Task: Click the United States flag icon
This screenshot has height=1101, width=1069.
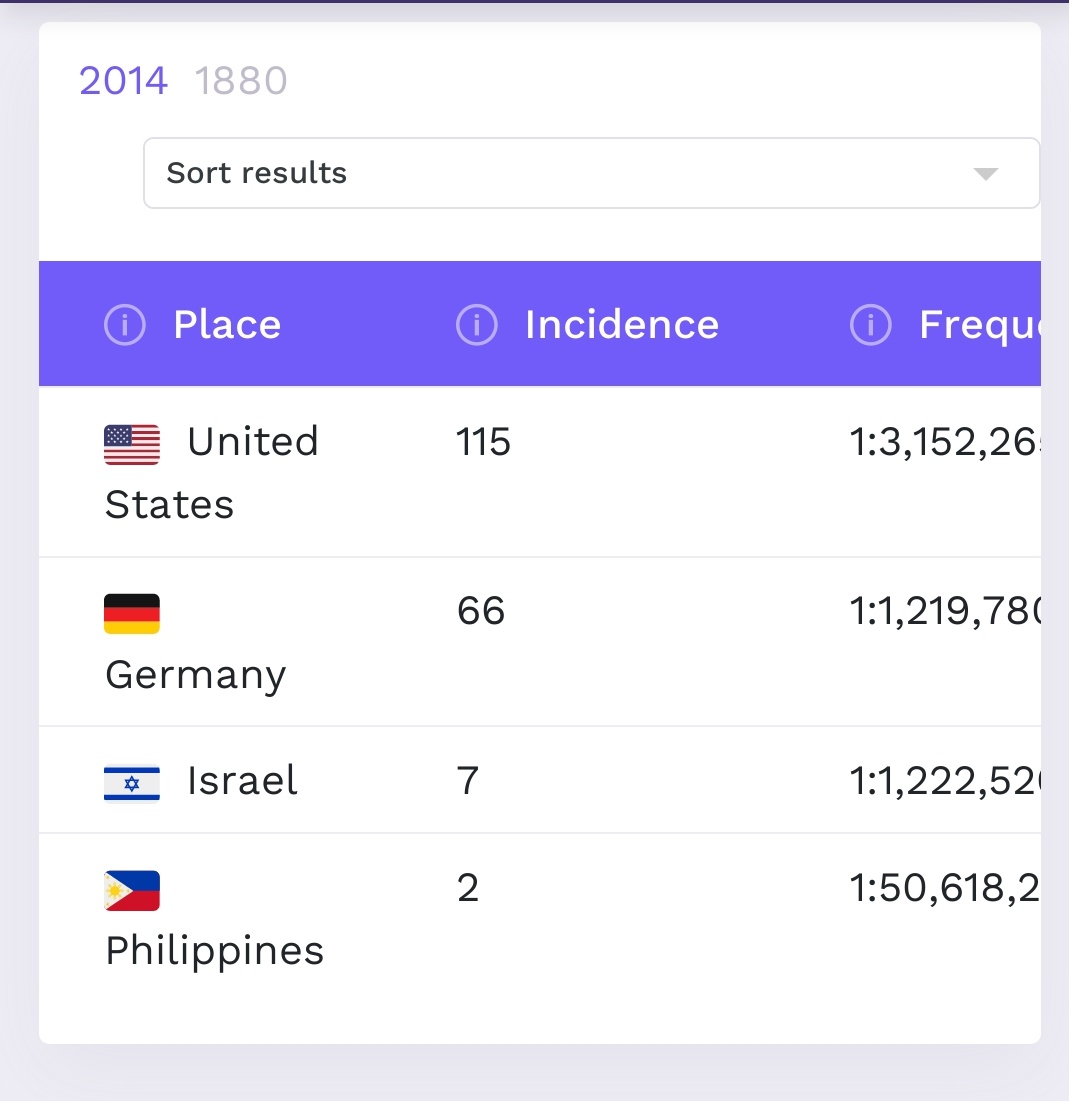Action: coord(132,444)
